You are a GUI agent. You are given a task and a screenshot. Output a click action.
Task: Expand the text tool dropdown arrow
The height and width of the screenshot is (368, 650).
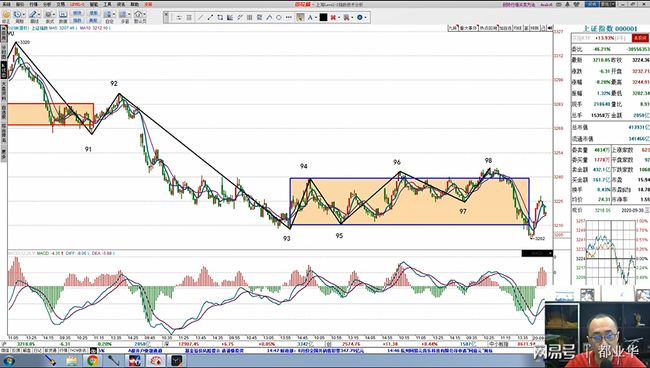click(x=316, y=18)
